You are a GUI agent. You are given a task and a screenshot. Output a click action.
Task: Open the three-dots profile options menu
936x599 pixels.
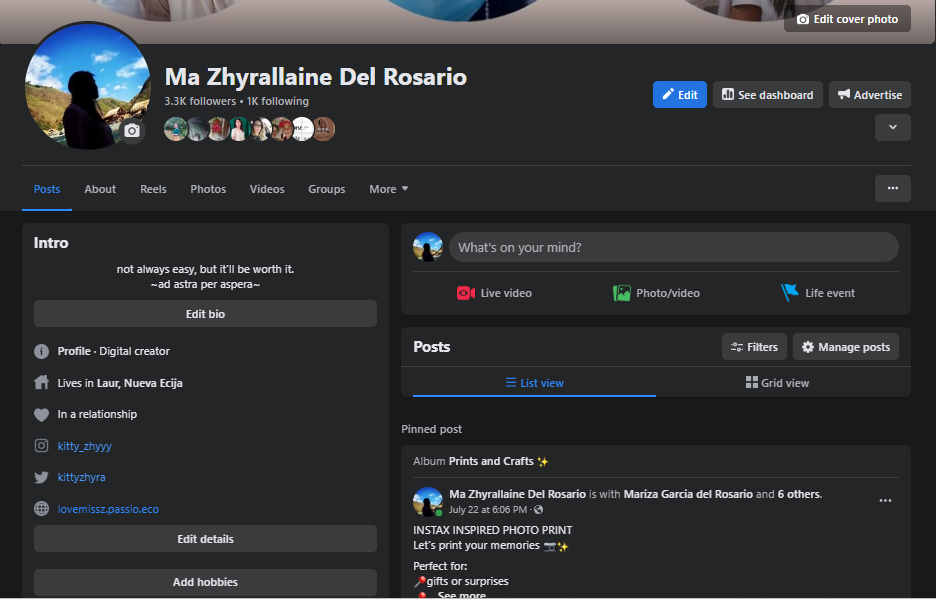tap(892, 188)
